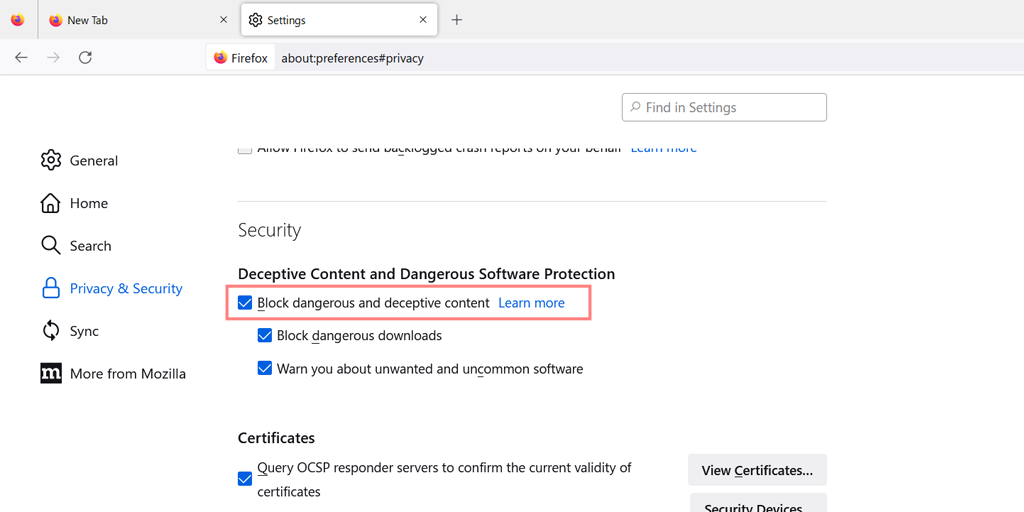Click the Firefox identity badge in address bar

coord(241,58)
